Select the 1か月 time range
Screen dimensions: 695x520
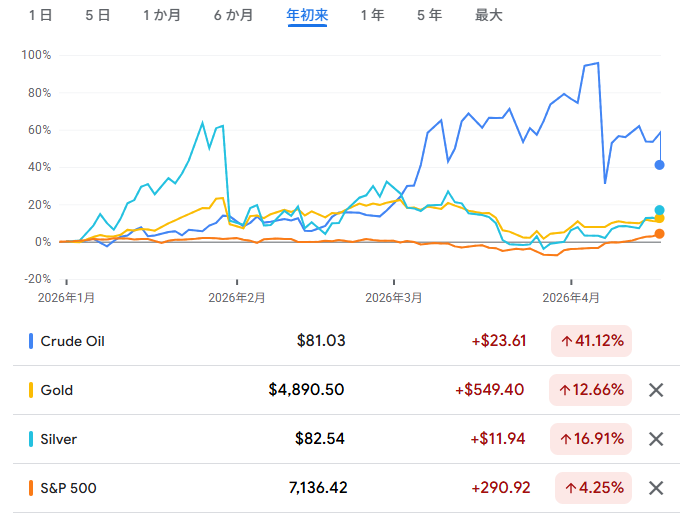click(162, 15)
